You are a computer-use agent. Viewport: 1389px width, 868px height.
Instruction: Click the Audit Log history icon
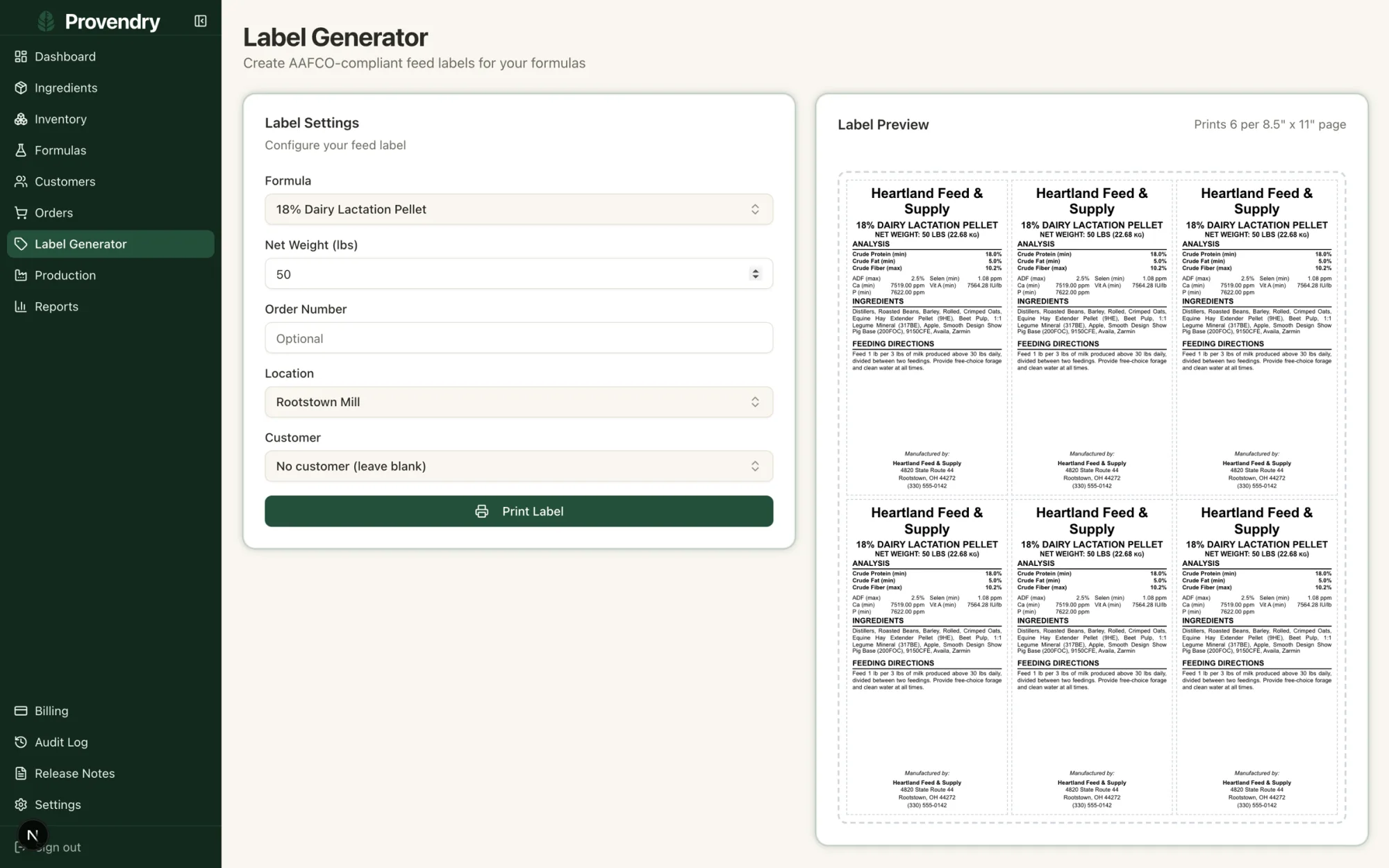pyautogui.click(x=21, y=742)
